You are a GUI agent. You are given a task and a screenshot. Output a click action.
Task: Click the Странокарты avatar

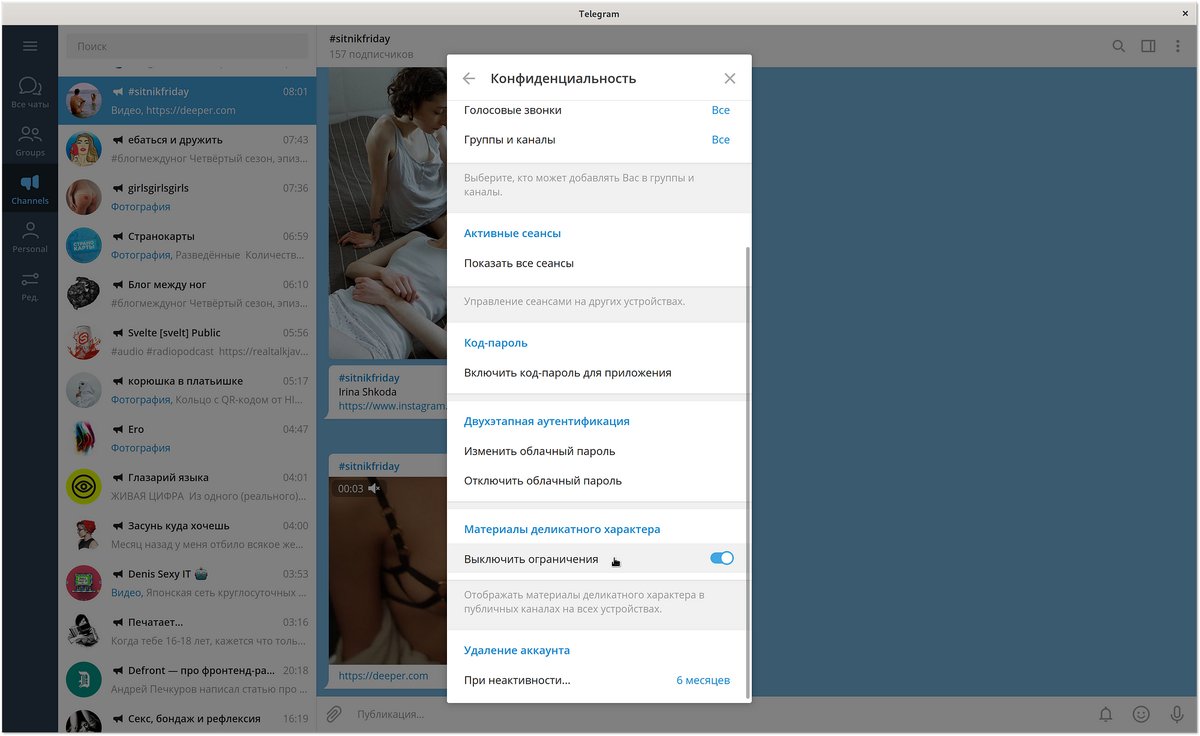[84, 245]
